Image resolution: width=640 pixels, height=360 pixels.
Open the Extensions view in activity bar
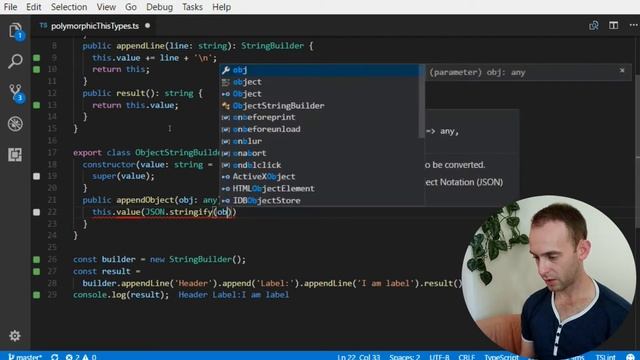tap(15, 155)
